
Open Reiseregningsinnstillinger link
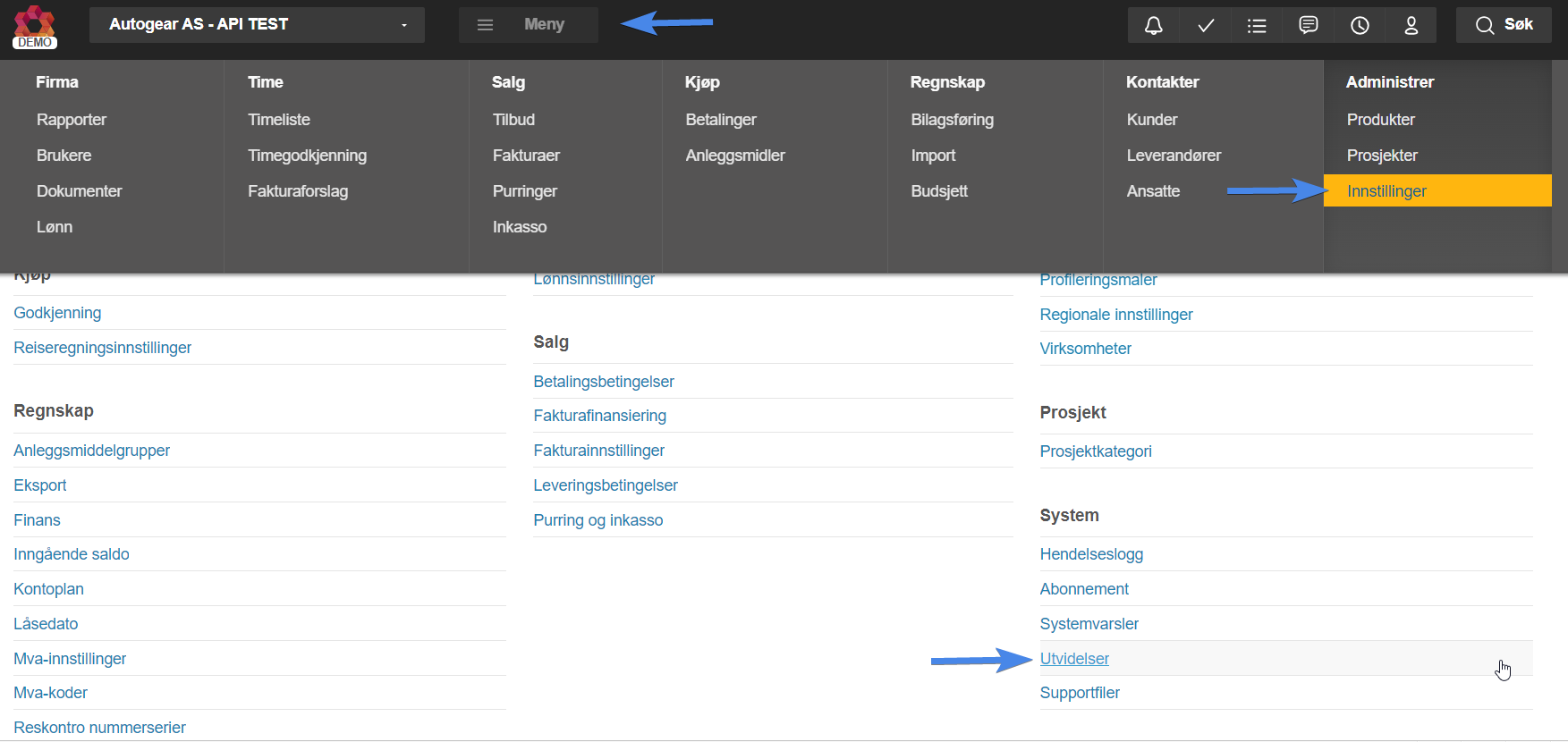pyautogui.click(x=102, y=348)
